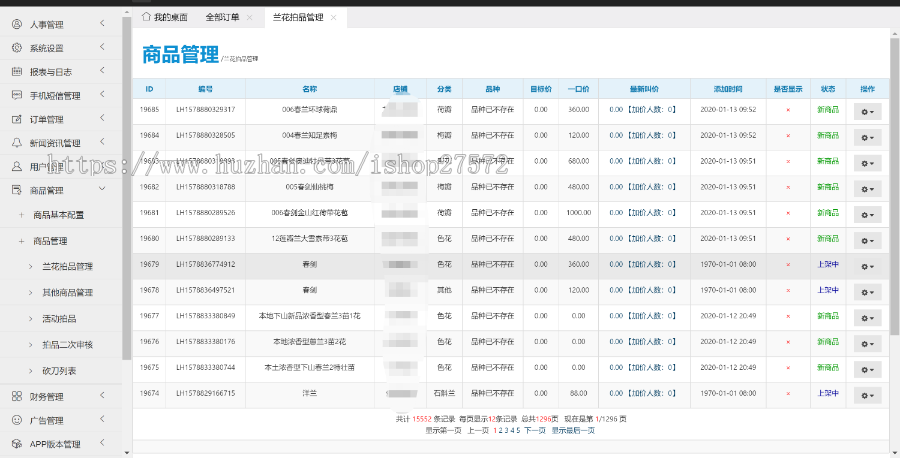Viewport: 900px width, 458px height.
Task: Jump to 显示最后一页 link
Action: (573, 430)
